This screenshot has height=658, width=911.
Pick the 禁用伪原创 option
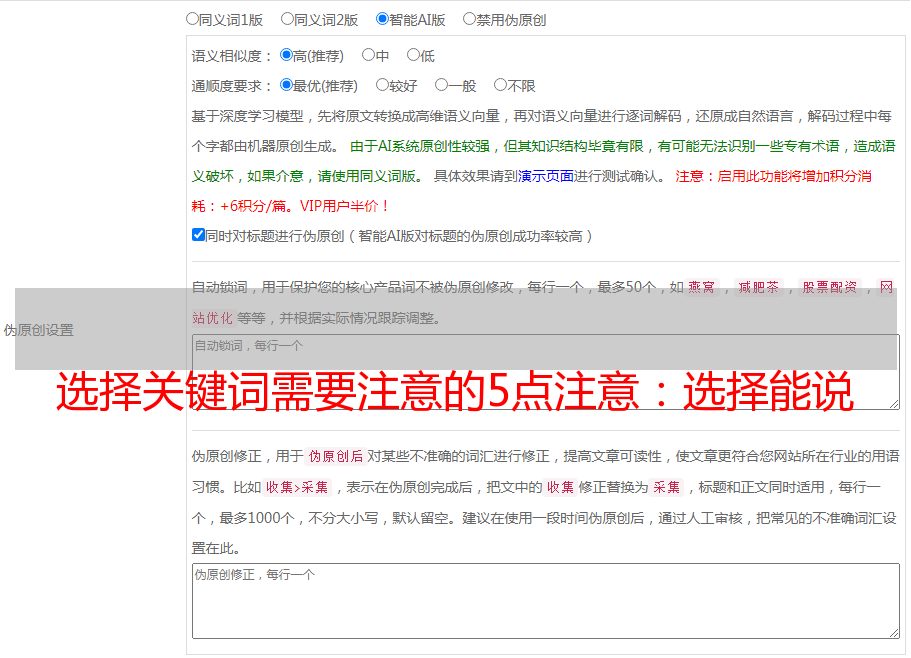(x=469, y=19)
